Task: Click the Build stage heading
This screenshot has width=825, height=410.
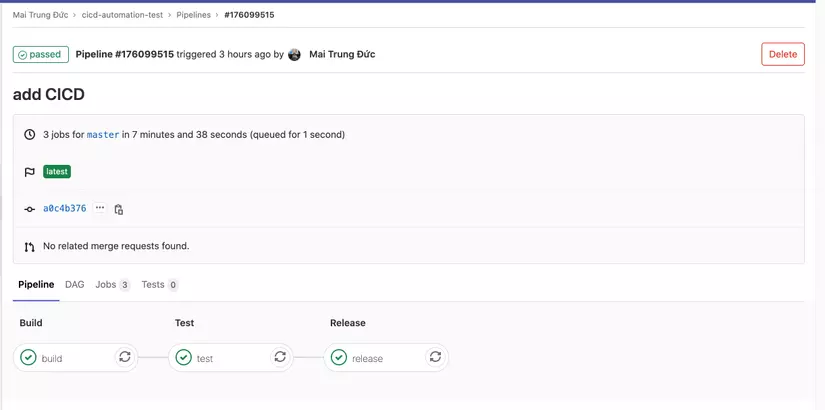Action: 31,323
